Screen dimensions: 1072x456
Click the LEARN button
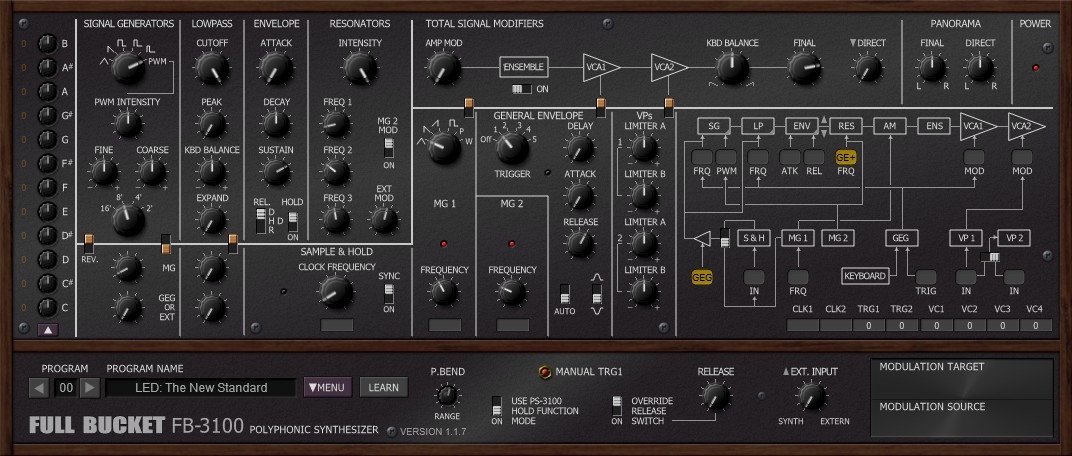click(x=383, y=387)
